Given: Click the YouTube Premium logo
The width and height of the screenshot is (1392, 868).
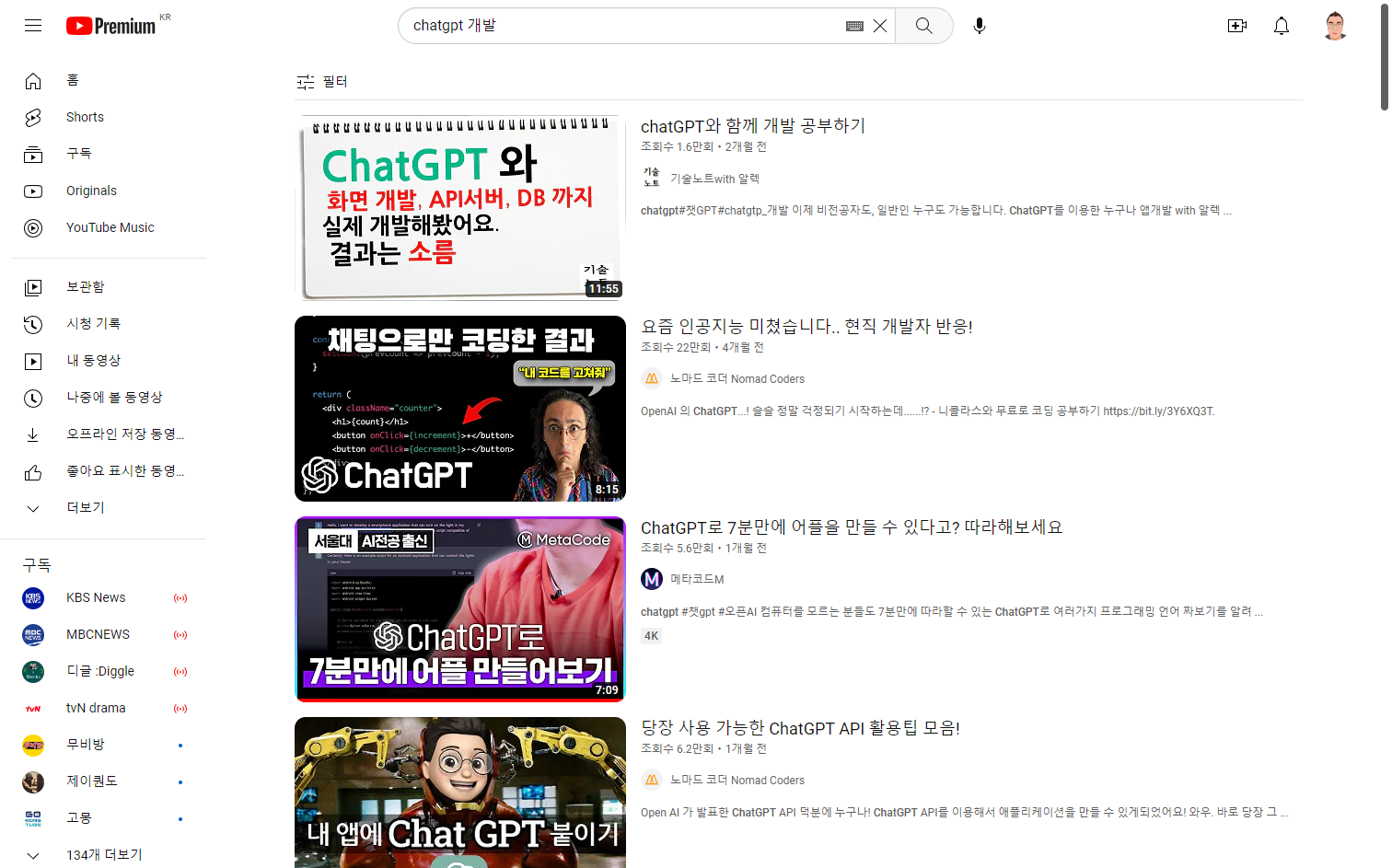Looking at the screenshot, I should click(111, 26).
